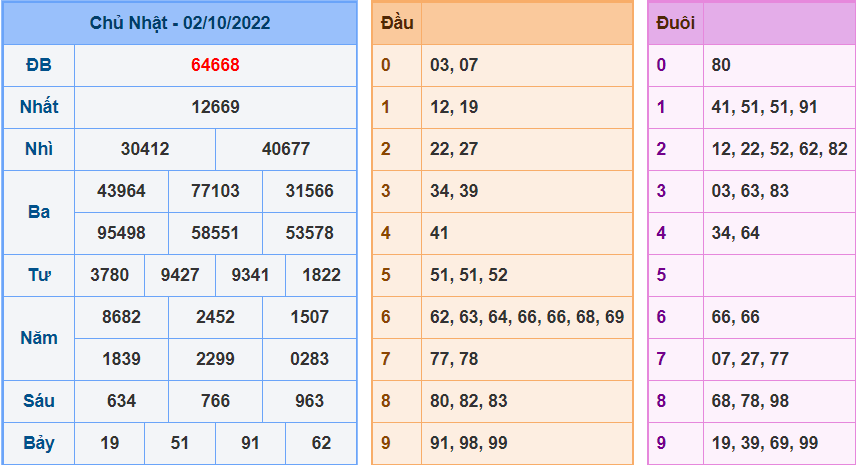Select fifth prize number 0283
856x465 pixels.
click(x=309, y=359)
